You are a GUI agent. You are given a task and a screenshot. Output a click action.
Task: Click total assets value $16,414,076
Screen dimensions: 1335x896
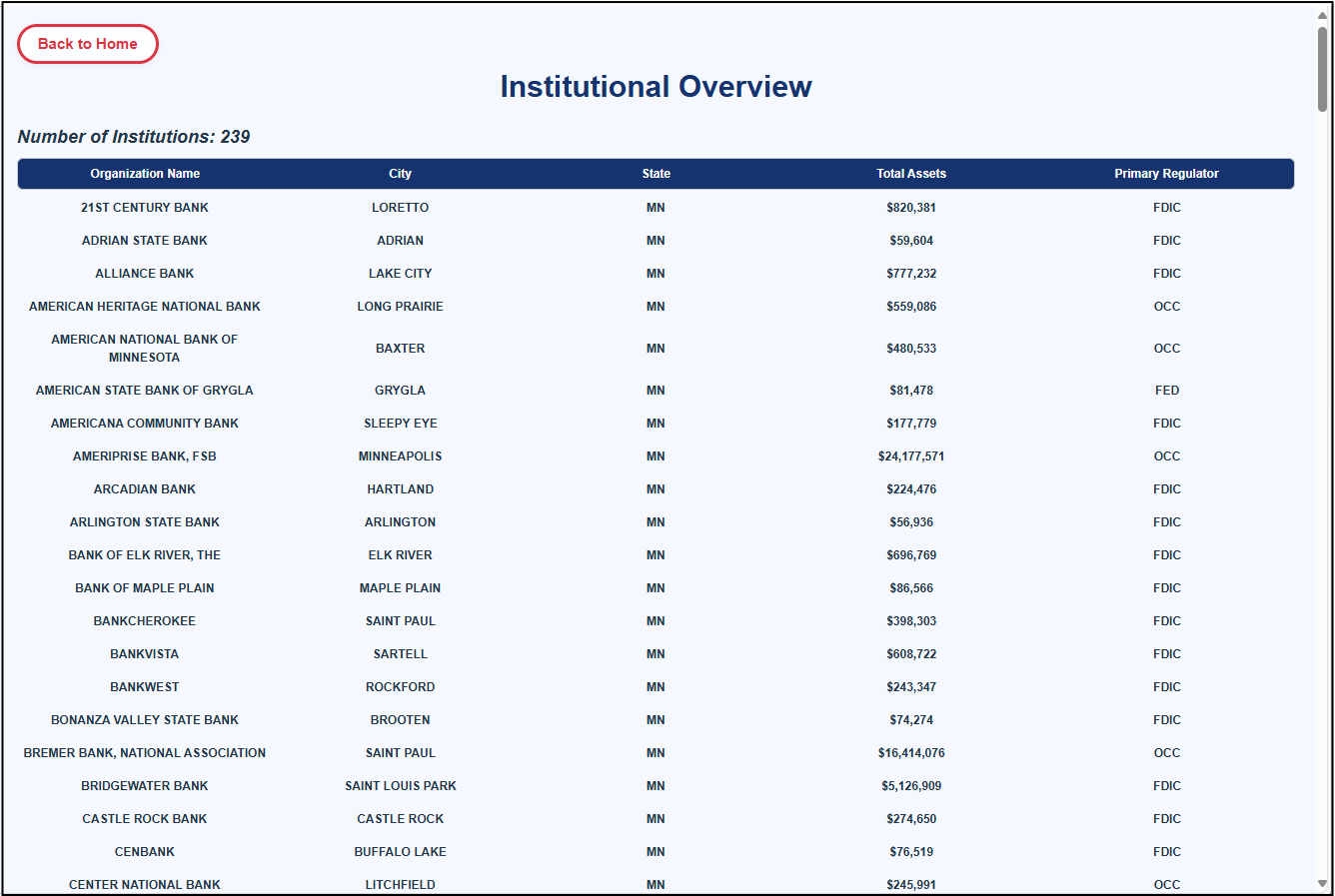[911, 753]
